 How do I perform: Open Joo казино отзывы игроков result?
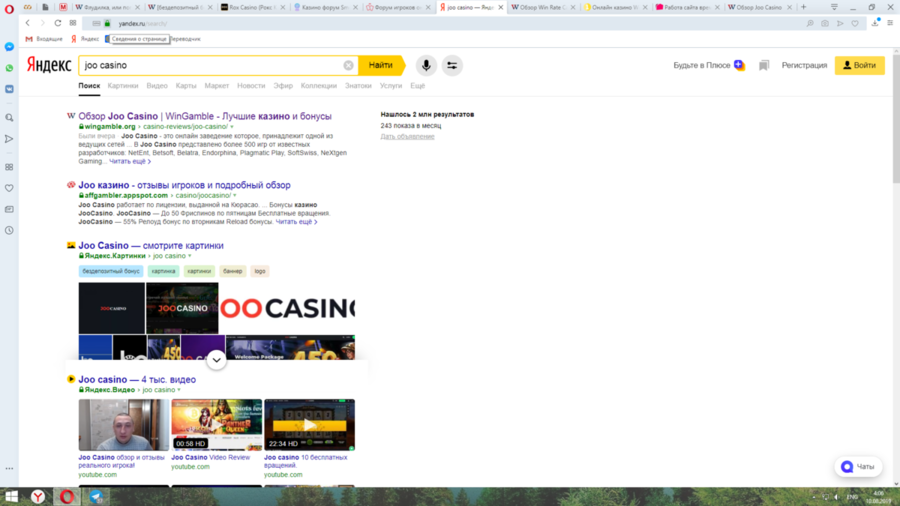[184, 185]
